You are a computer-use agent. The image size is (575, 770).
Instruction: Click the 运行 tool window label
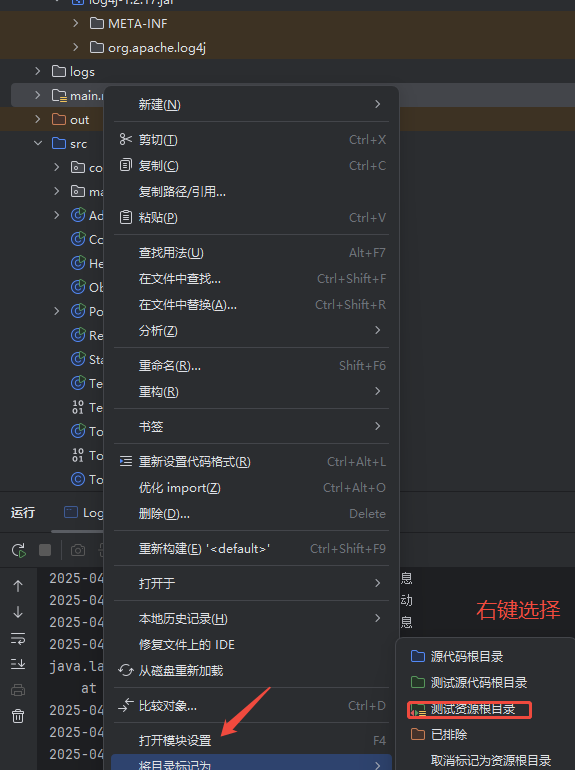click(23, 513)
